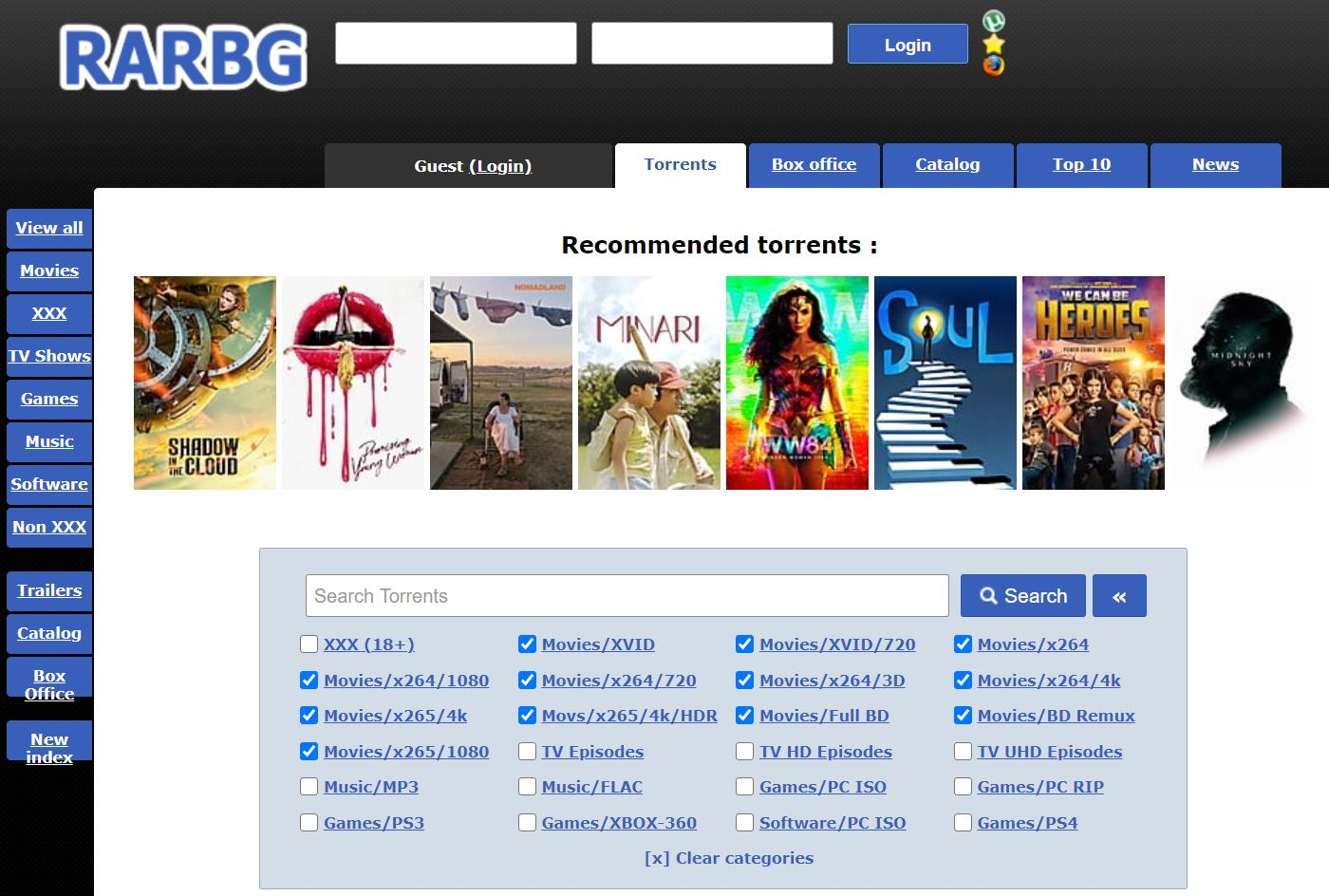Viewport: 1329px width, 896px height.
Task: Open the Minari poster
Action: point(649,383)
